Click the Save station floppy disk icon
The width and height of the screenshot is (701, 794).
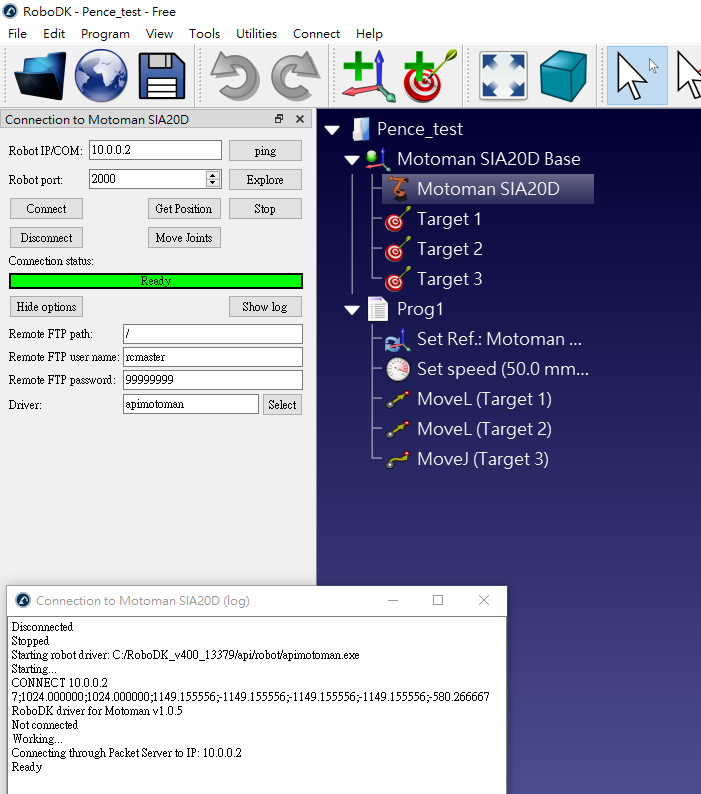[161, 76]
